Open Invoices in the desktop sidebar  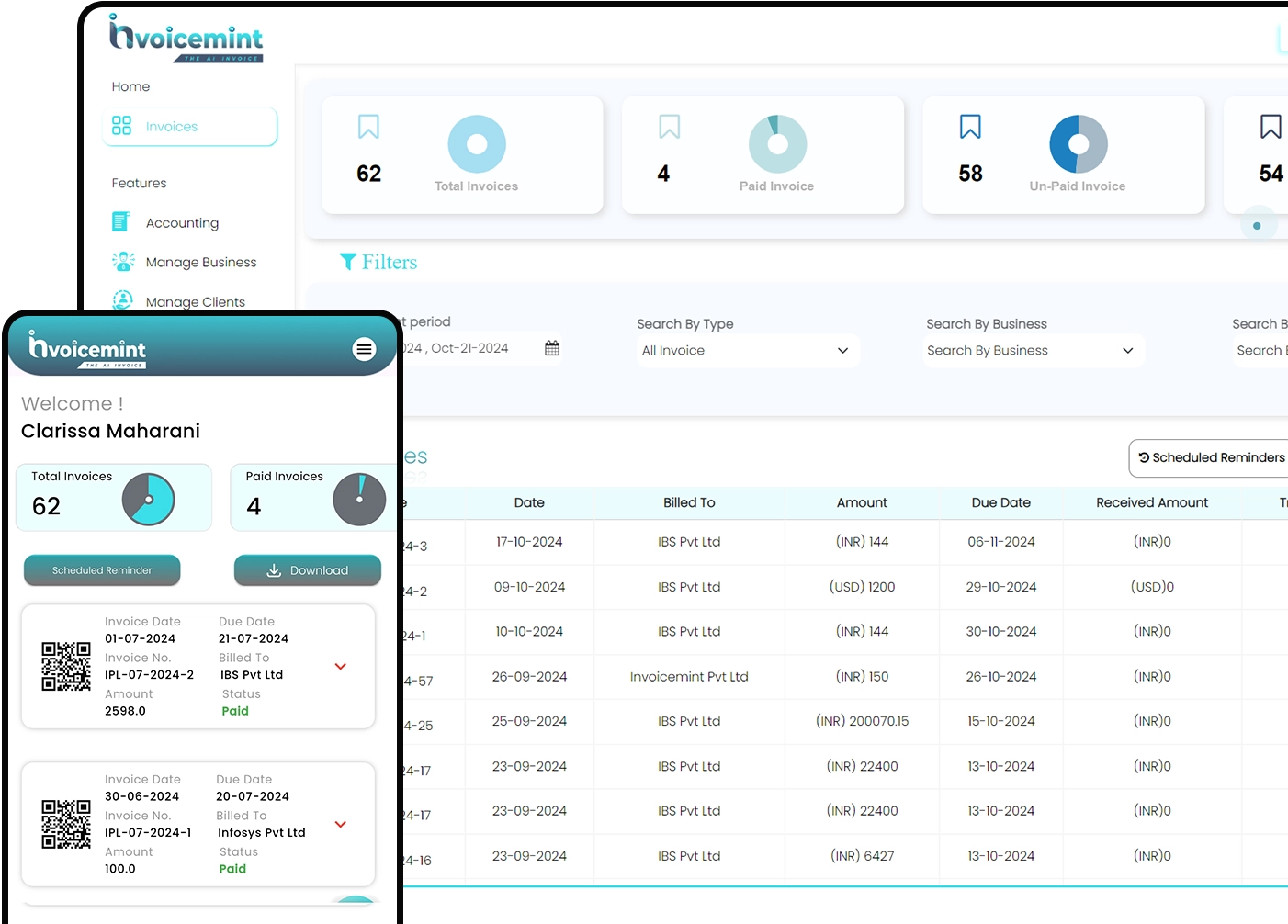[190, 127]
